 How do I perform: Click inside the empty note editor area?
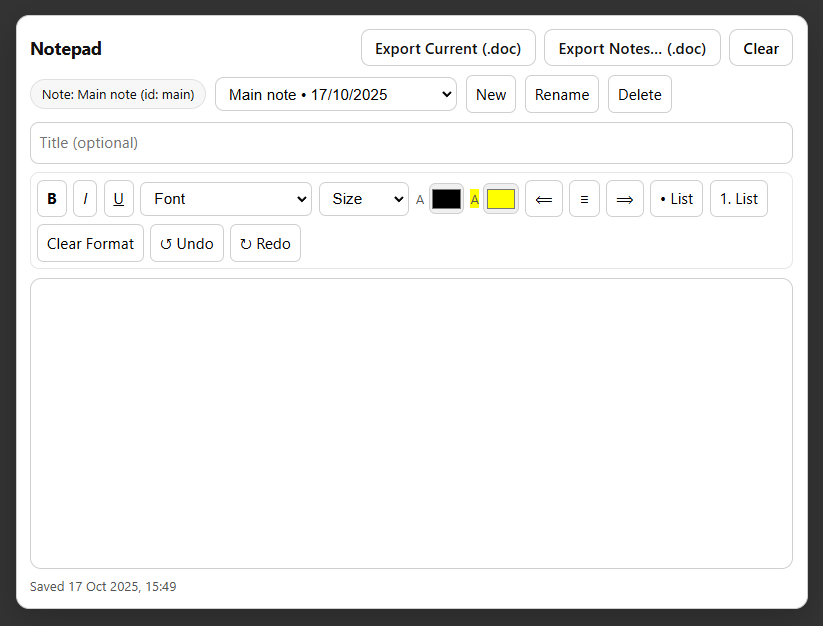[x=412, y=423]
